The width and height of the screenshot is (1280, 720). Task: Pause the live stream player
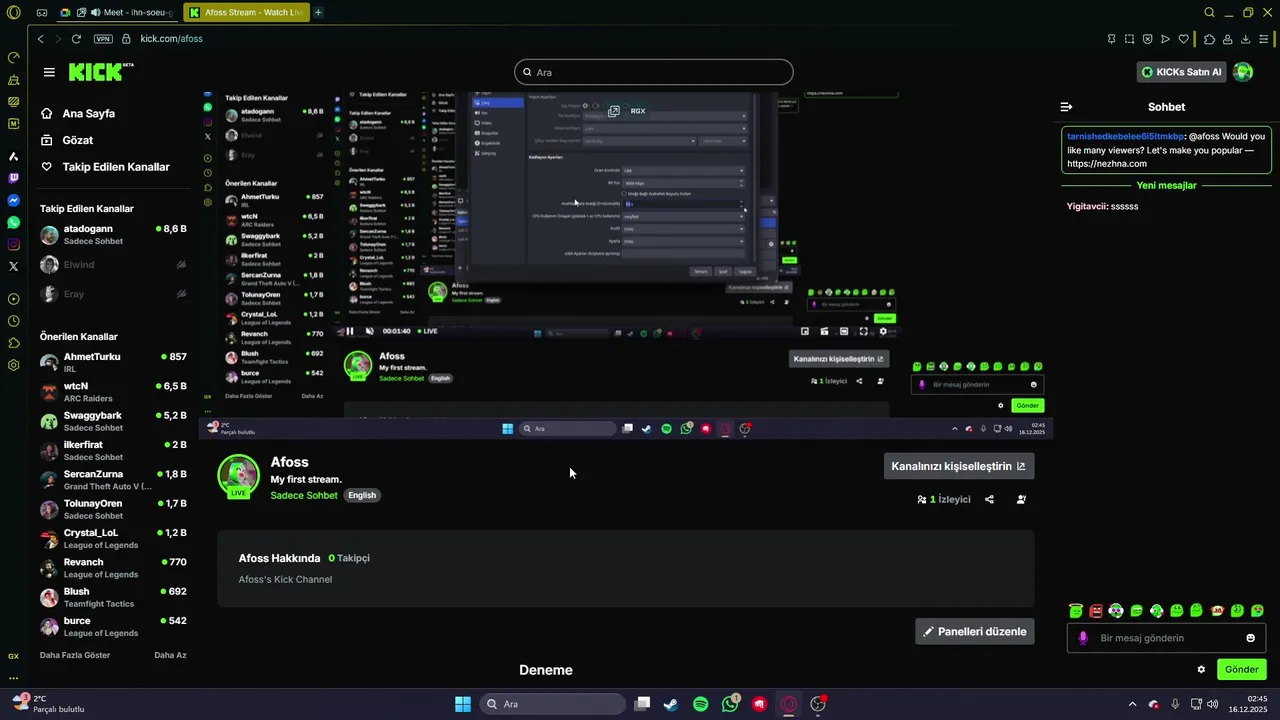[x=350, y=331]
